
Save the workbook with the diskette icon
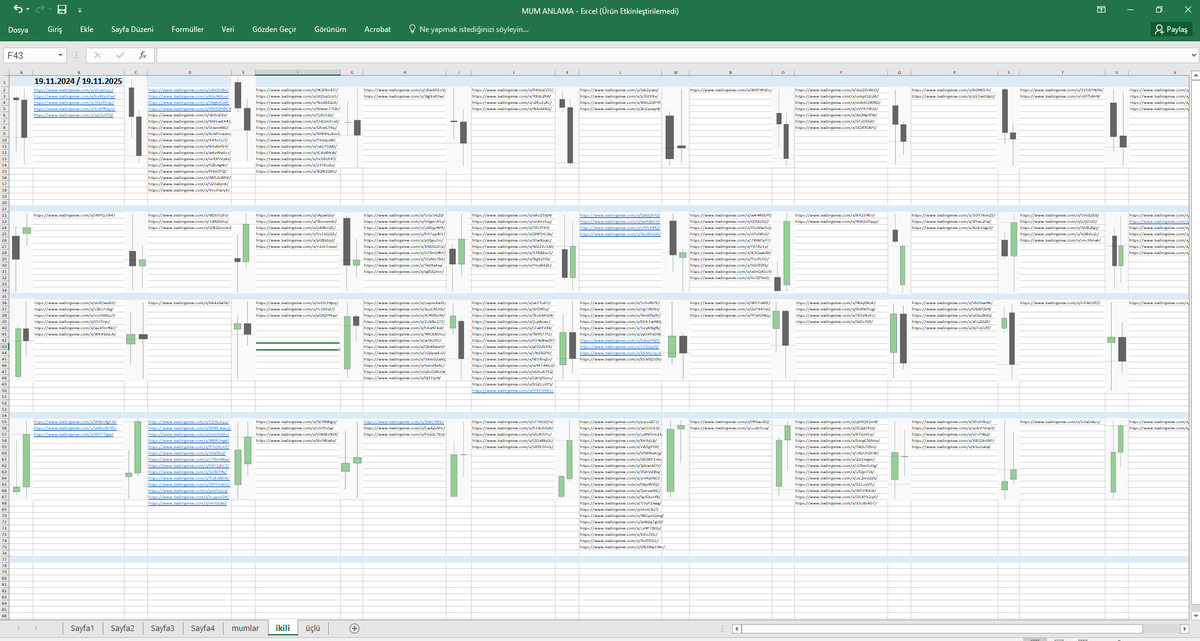[x=62, y=9]
